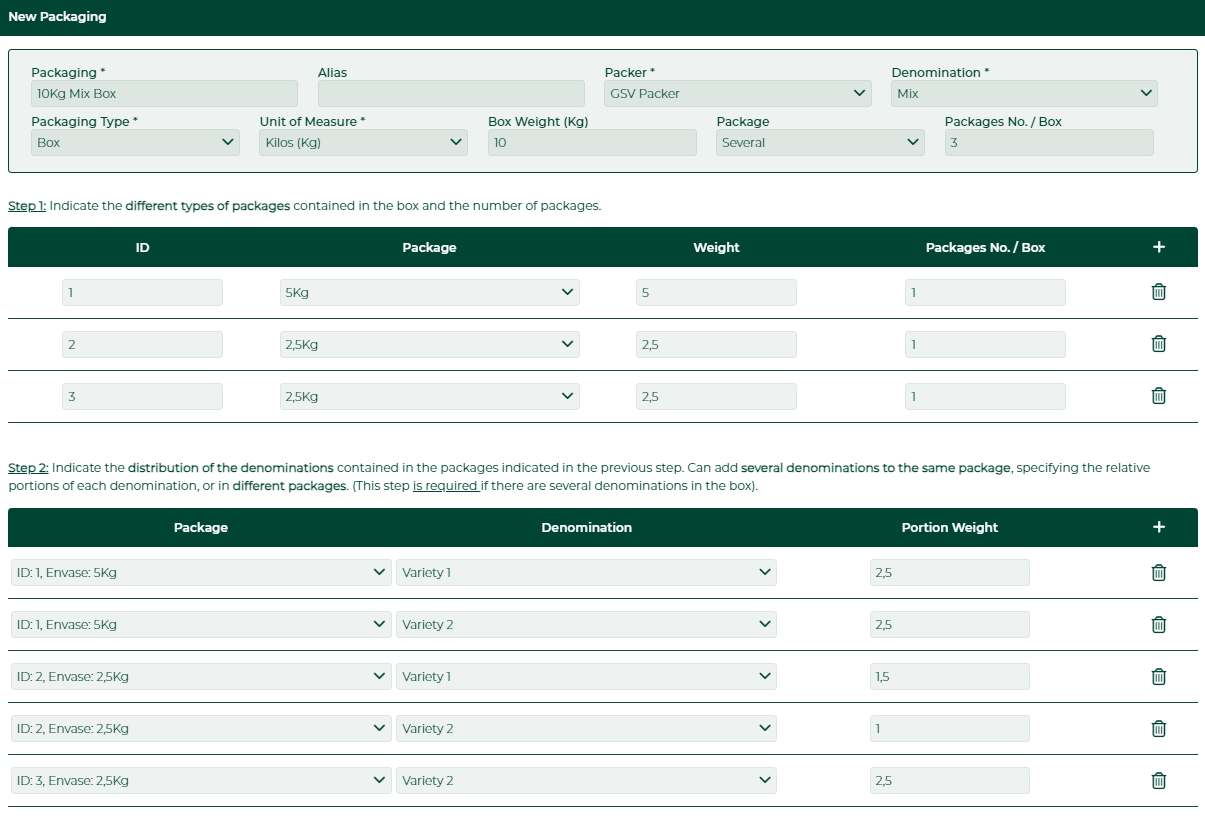Open Variety 2 dropdown in second distribution row
Screen dimensions: 1205x827
coord(587,625)
